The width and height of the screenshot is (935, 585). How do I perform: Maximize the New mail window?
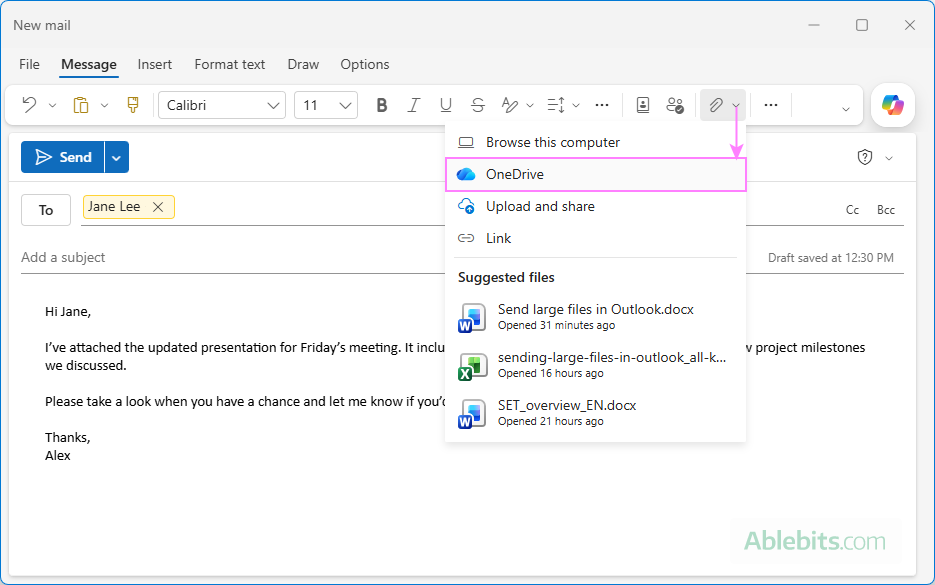(x=862, y=25)
